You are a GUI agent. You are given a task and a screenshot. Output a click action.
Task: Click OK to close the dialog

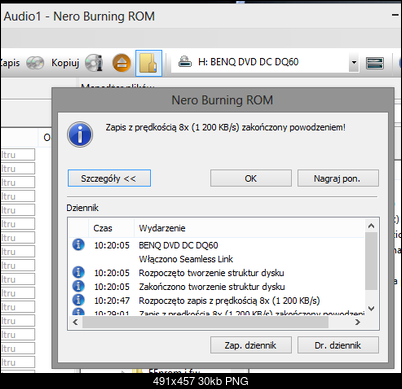251,178
